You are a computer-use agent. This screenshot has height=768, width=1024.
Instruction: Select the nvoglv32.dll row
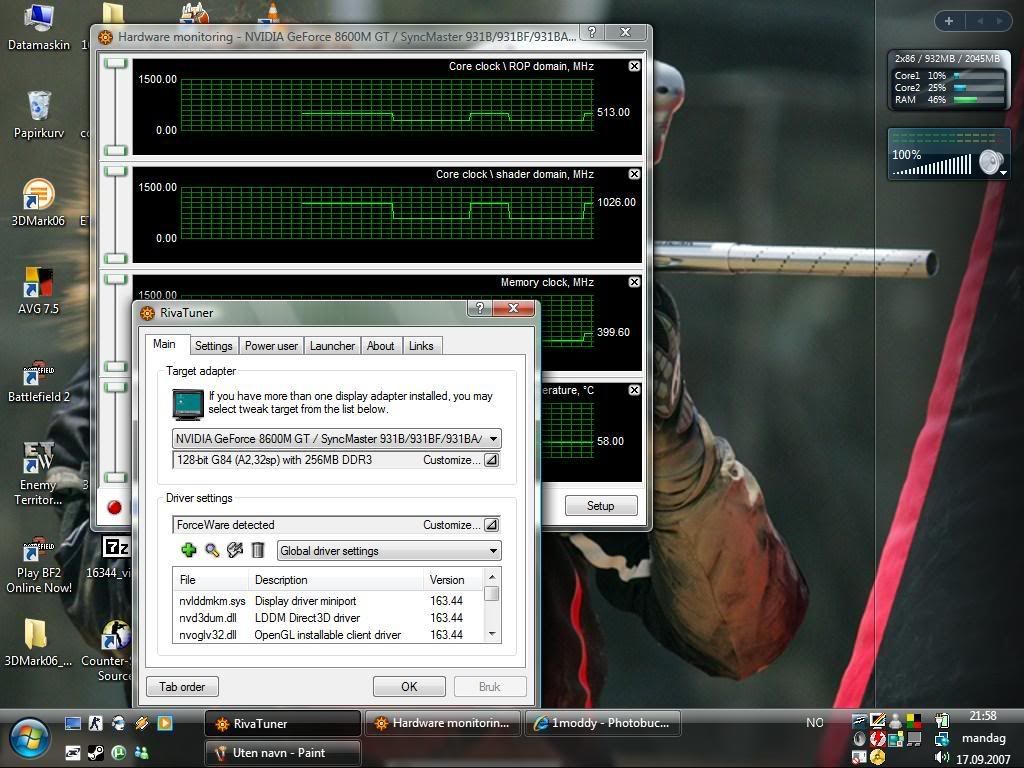click(x=330, y=635)
